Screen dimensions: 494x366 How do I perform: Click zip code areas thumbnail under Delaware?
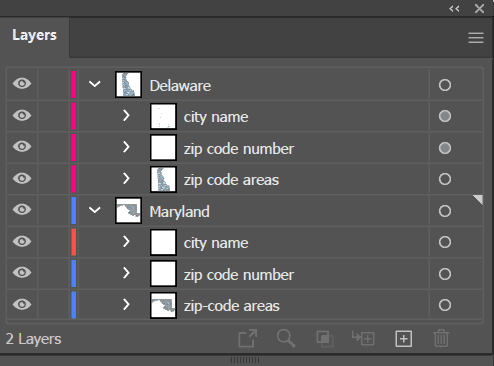click(x=163, y=179)
